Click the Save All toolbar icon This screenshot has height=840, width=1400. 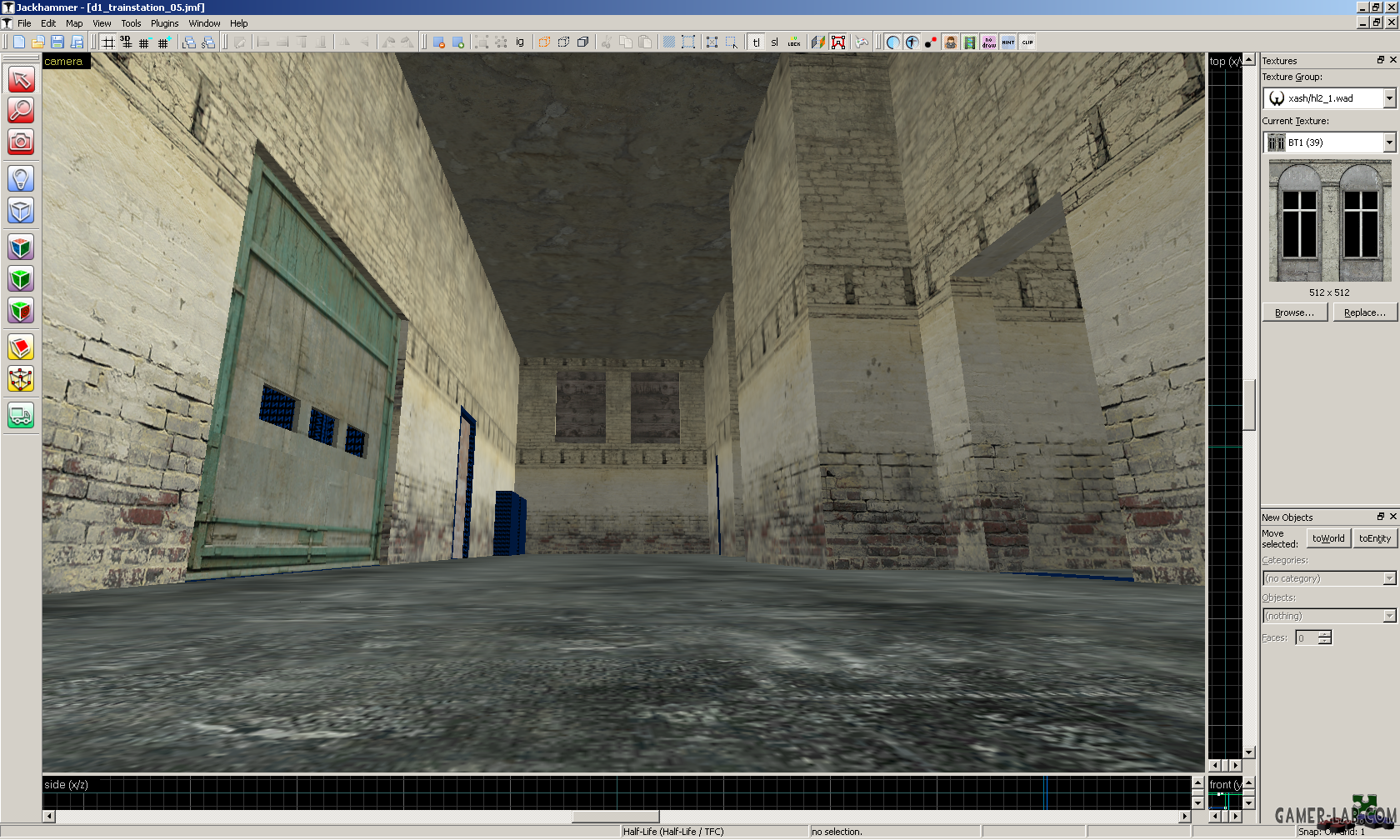tap(77, 42)
